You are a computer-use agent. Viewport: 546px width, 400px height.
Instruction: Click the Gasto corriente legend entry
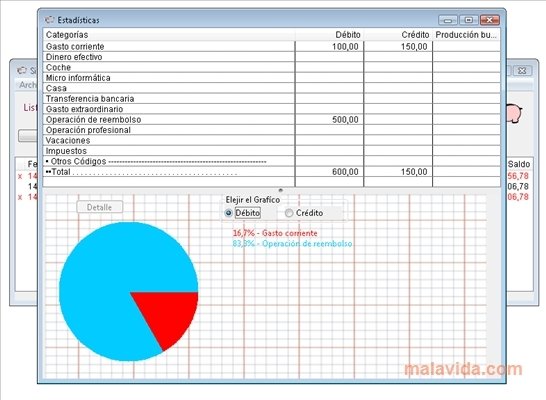tap(275, 233)
